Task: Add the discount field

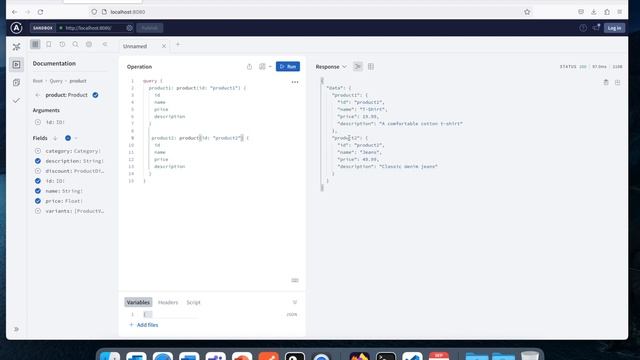Action: [x=38, y=171]
